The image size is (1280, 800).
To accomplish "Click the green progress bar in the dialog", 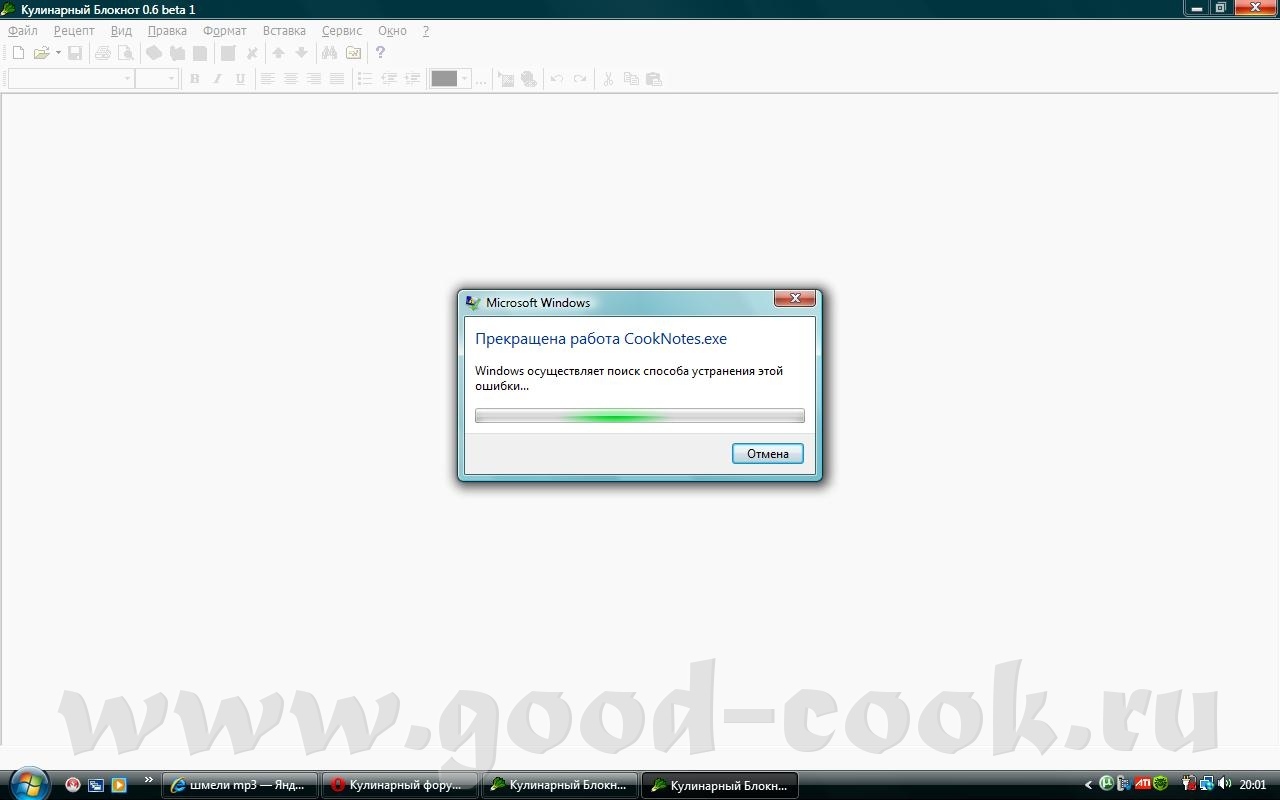I will tap(639, 416).
